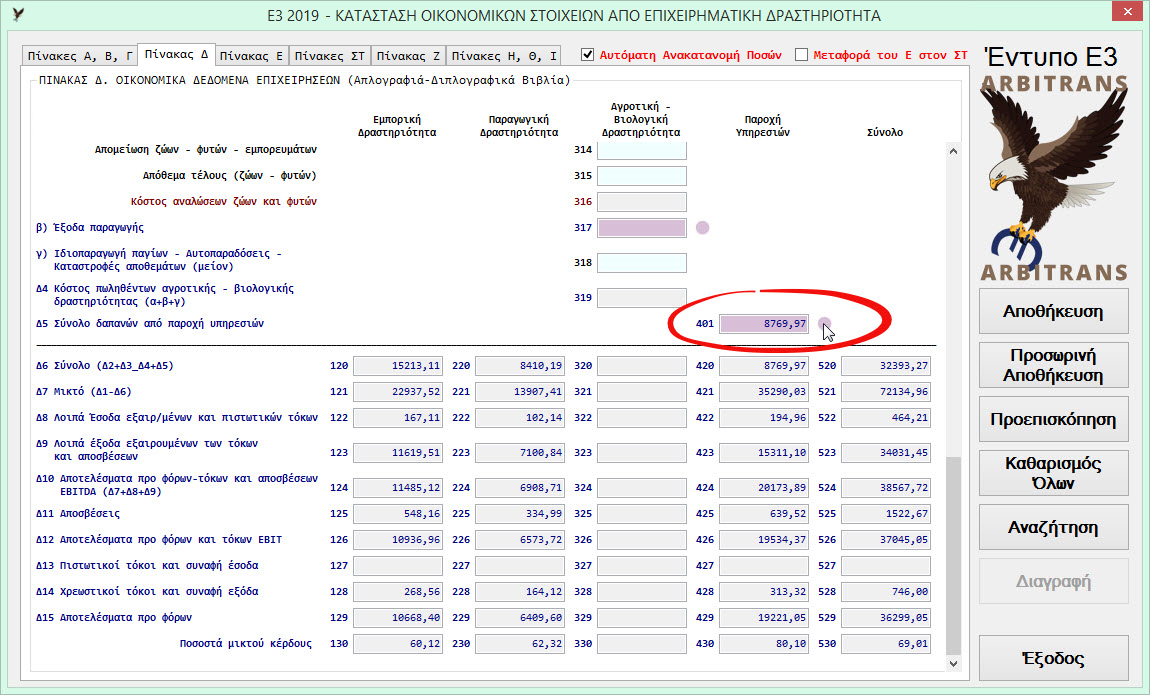Click field 526 showing 37045,05
The image size is (1150, 695).
[x=886, y=540]
